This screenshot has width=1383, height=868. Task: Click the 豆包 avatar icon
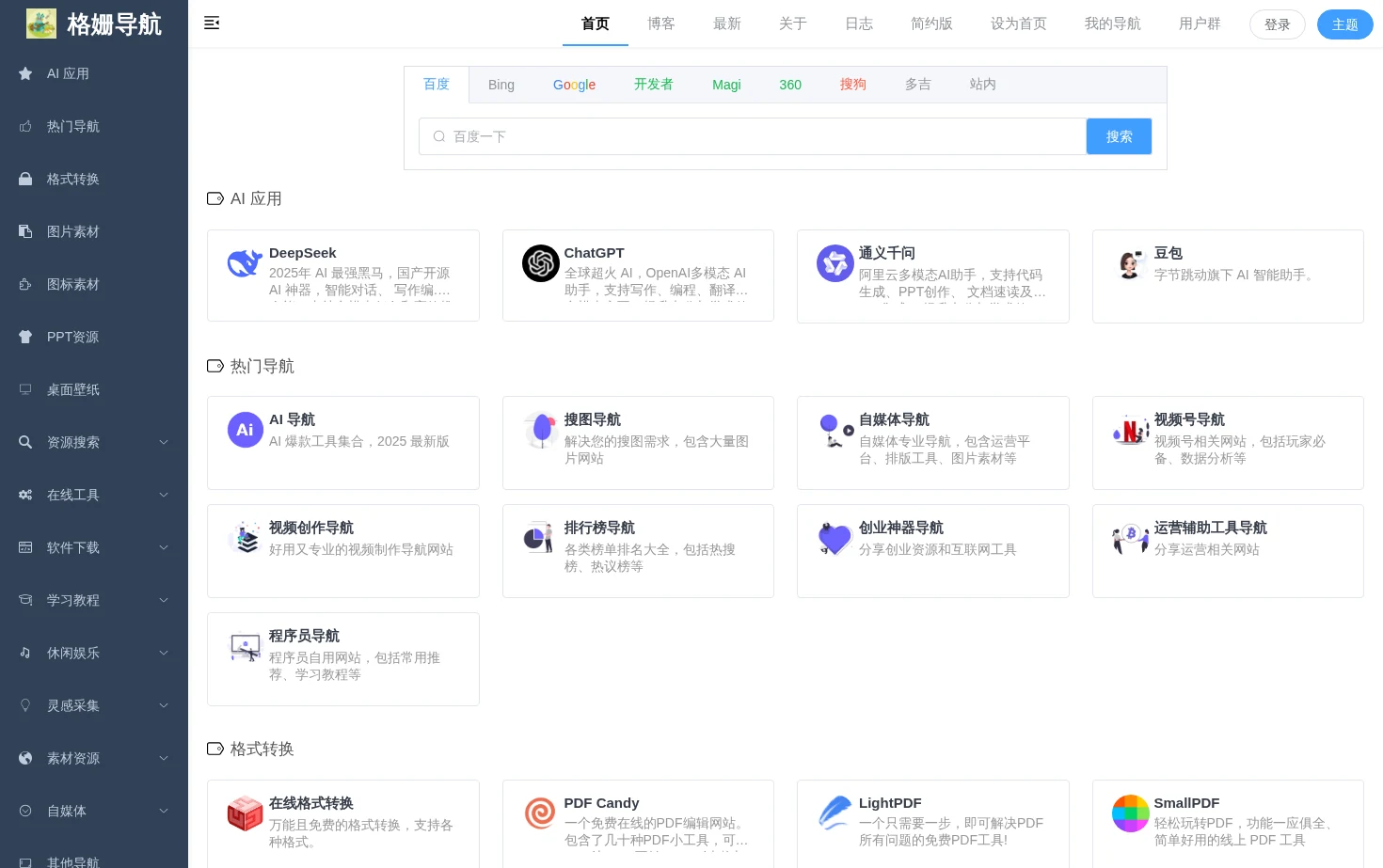1130,263
